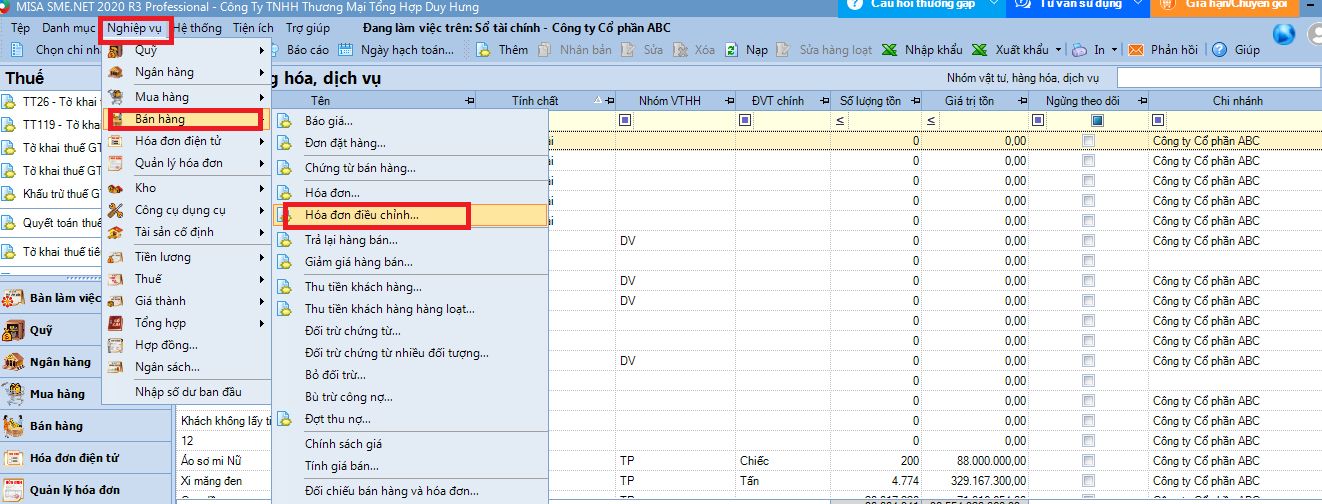Select Thu tiền khách hàng hàng loạt
This screenshot has width=1322, height=504.
coord(411,309)
